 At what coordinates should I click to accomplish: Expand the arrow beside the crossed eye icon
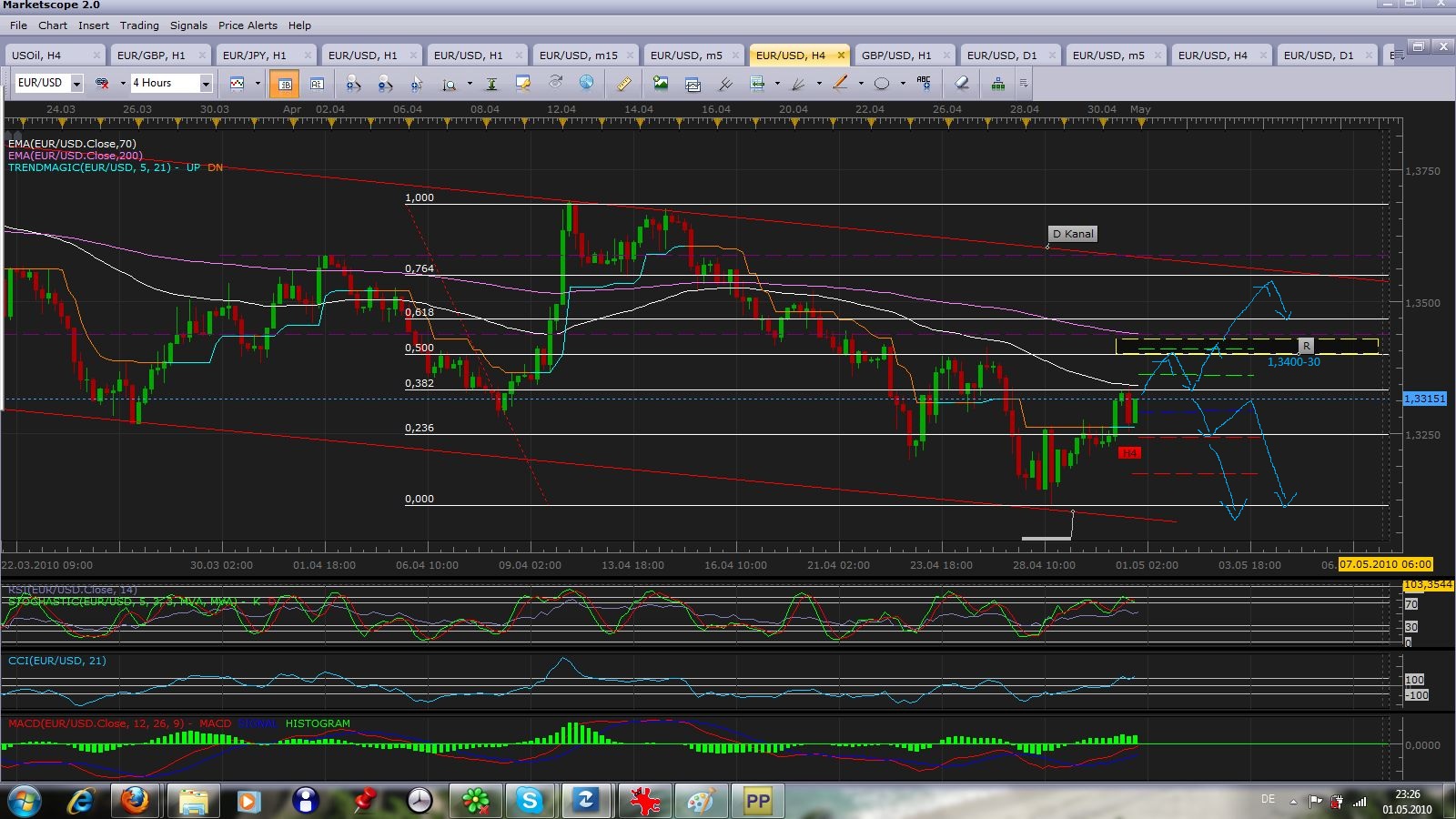[122, 84]
